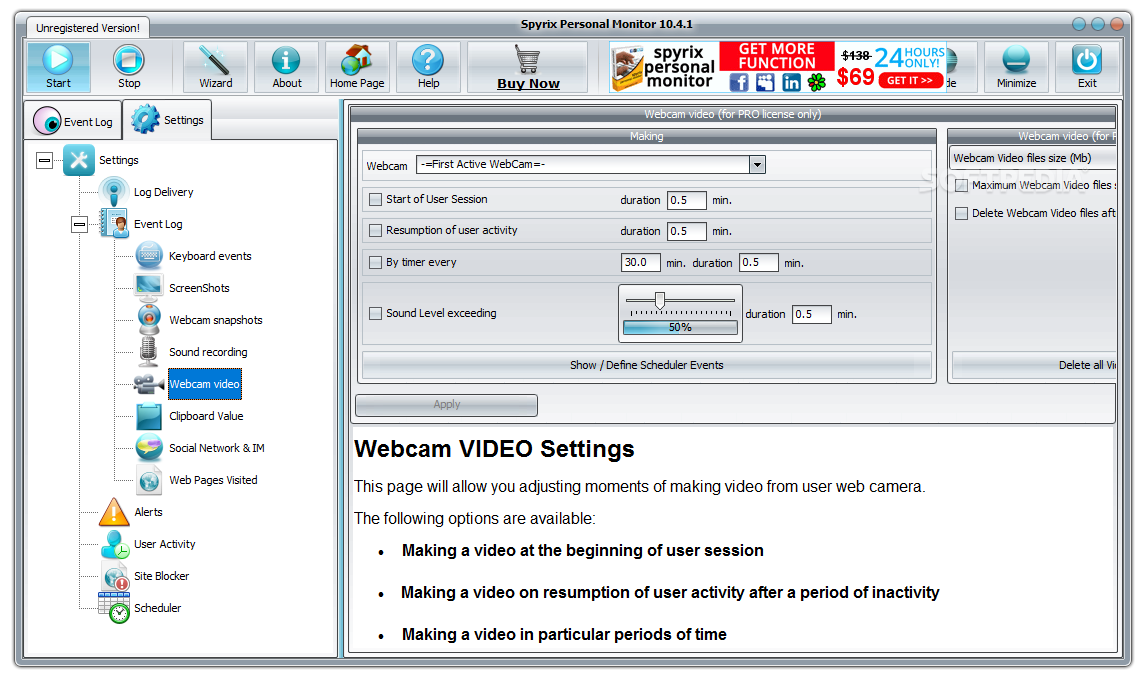The image size is (1147, 678).
Task: Click the Webcam VIDEO Settings heading
Action: pyautogui.click(x=494, y=448)
